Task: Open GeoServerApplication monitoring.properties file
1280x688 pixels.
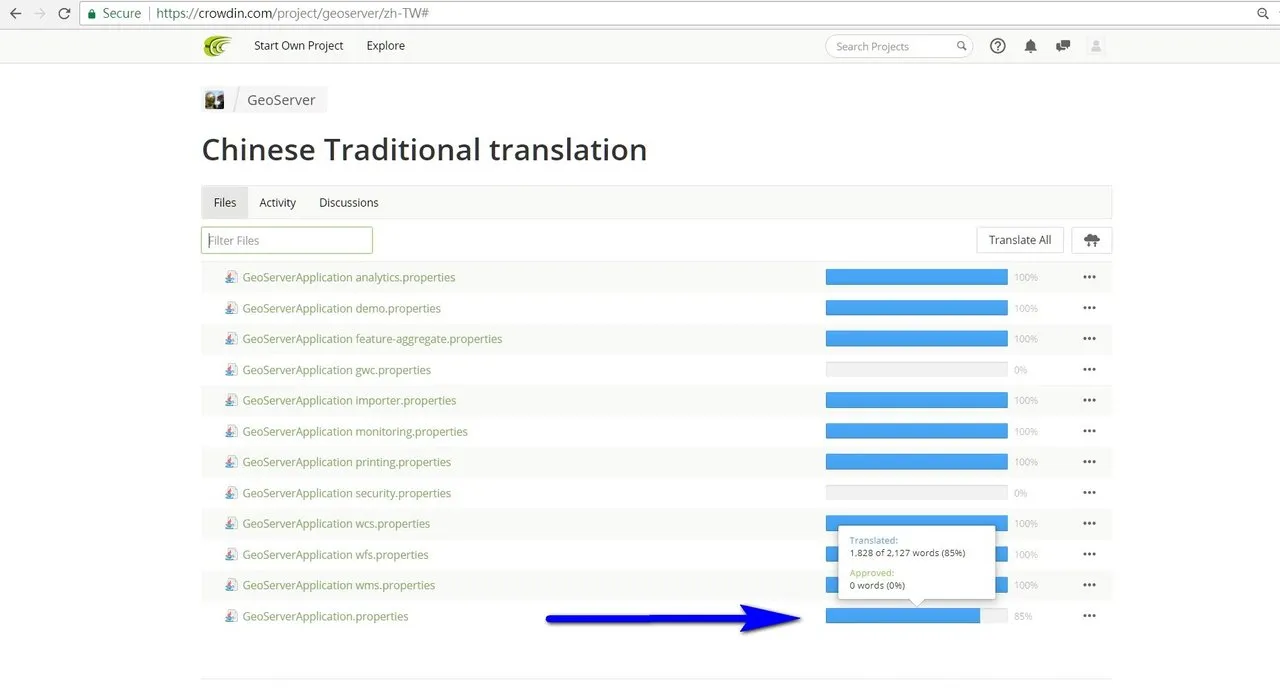Action: [355, 431]
